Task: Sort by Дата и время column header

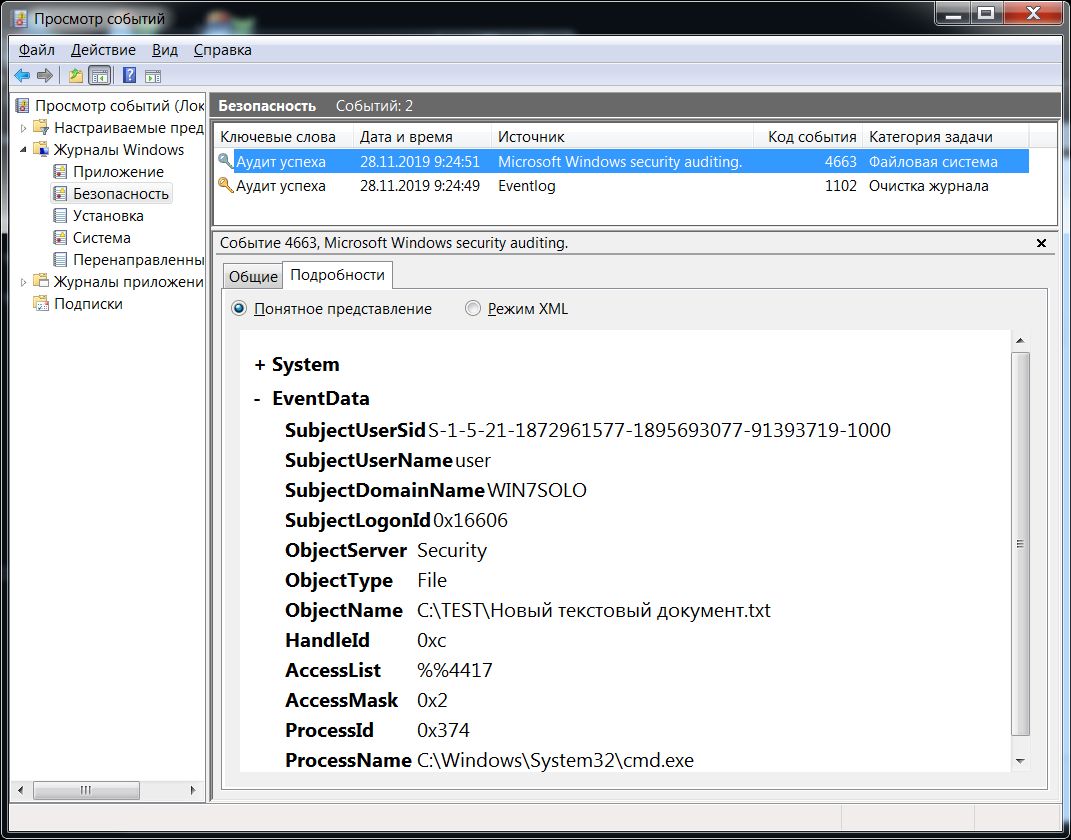Action: 422,137
